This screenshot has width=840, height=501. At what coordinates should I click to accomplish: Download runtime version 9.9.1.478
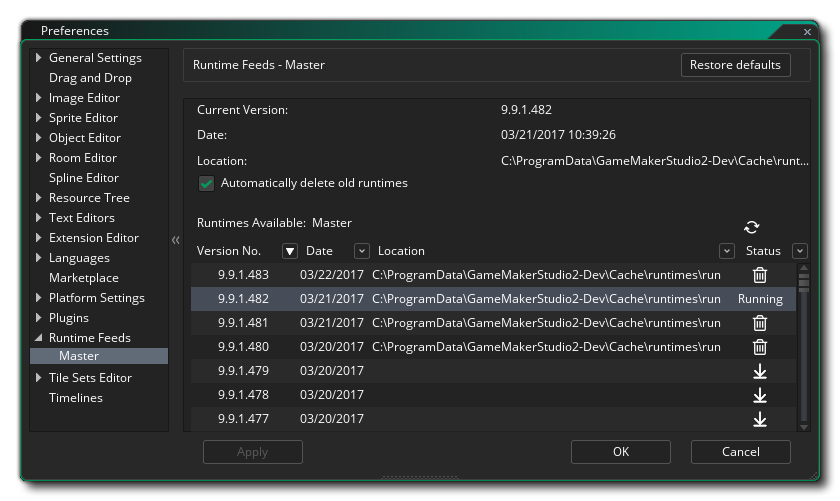(x=759, y=395)
